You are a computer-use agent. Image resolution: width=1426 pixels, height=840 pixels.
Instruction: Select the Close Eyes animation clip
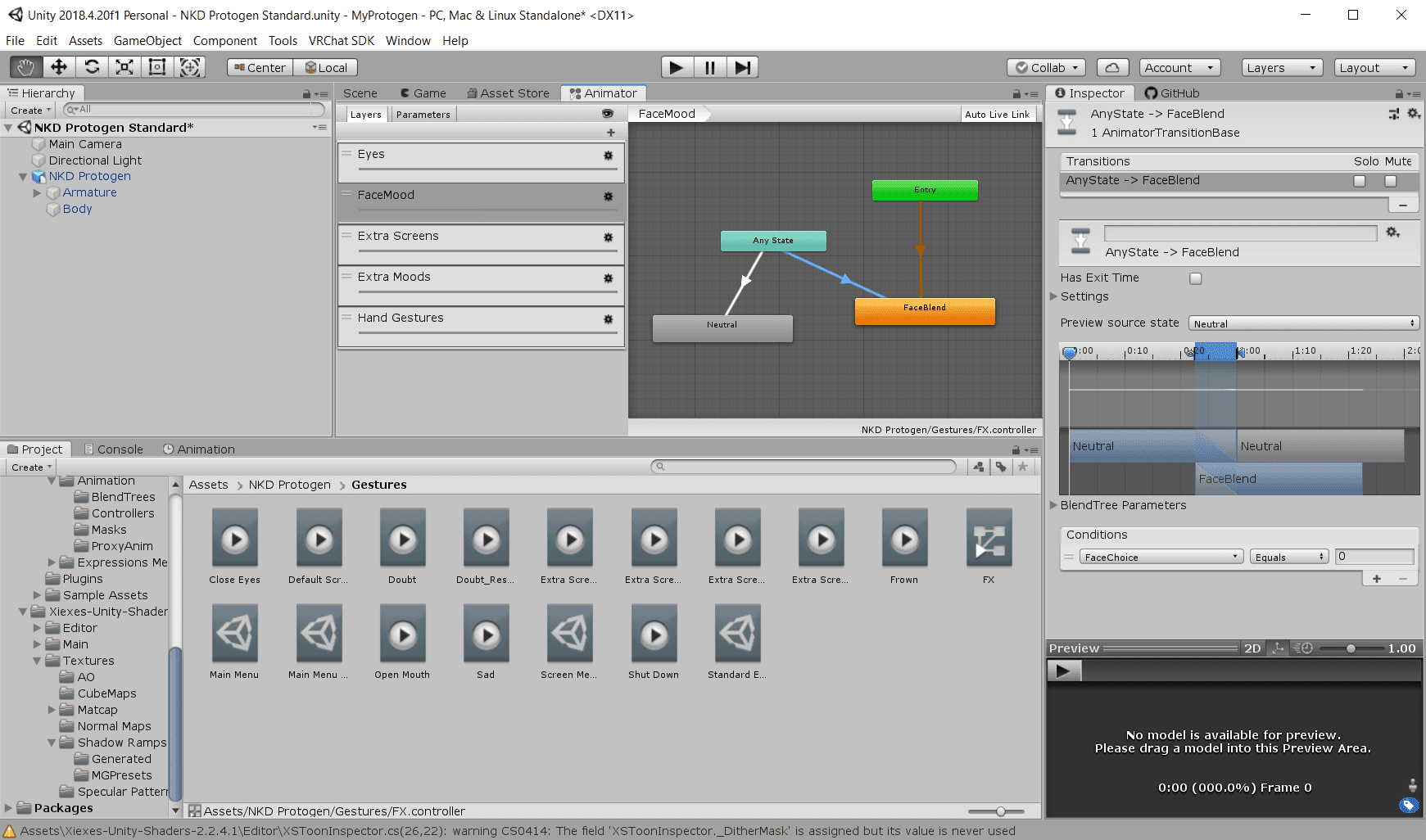(234, 547)
